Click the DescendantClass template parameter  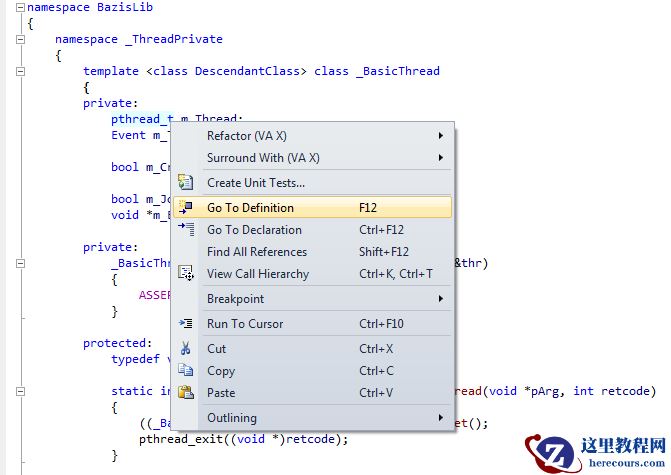click(247, 71)
